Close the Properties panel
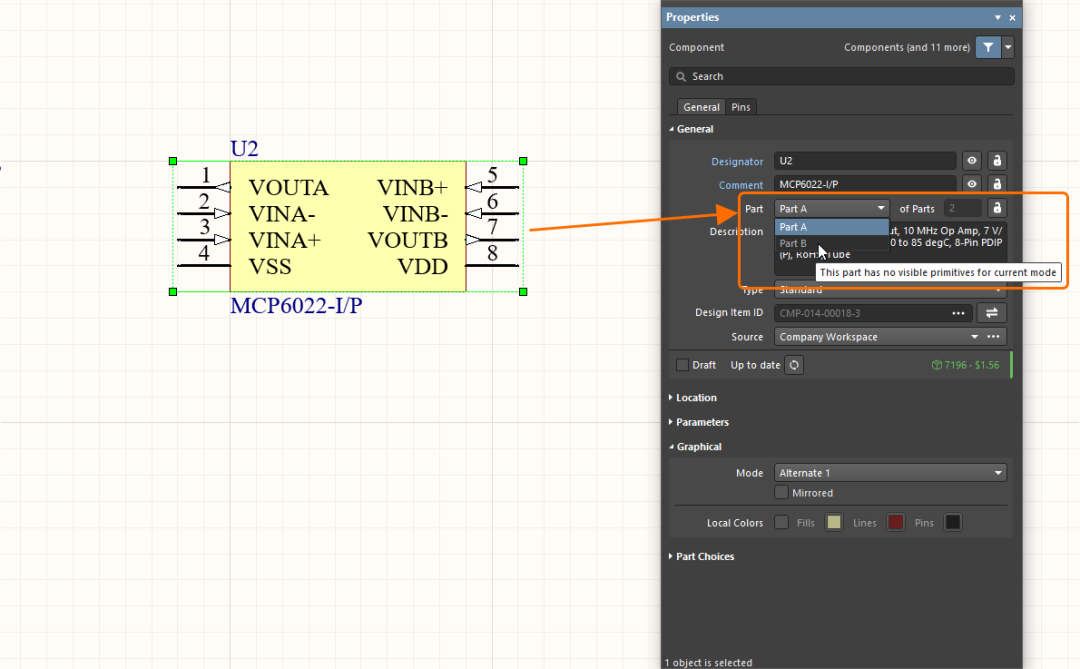Screen dimensions: 1080x669 click(x=1012, y=17)
